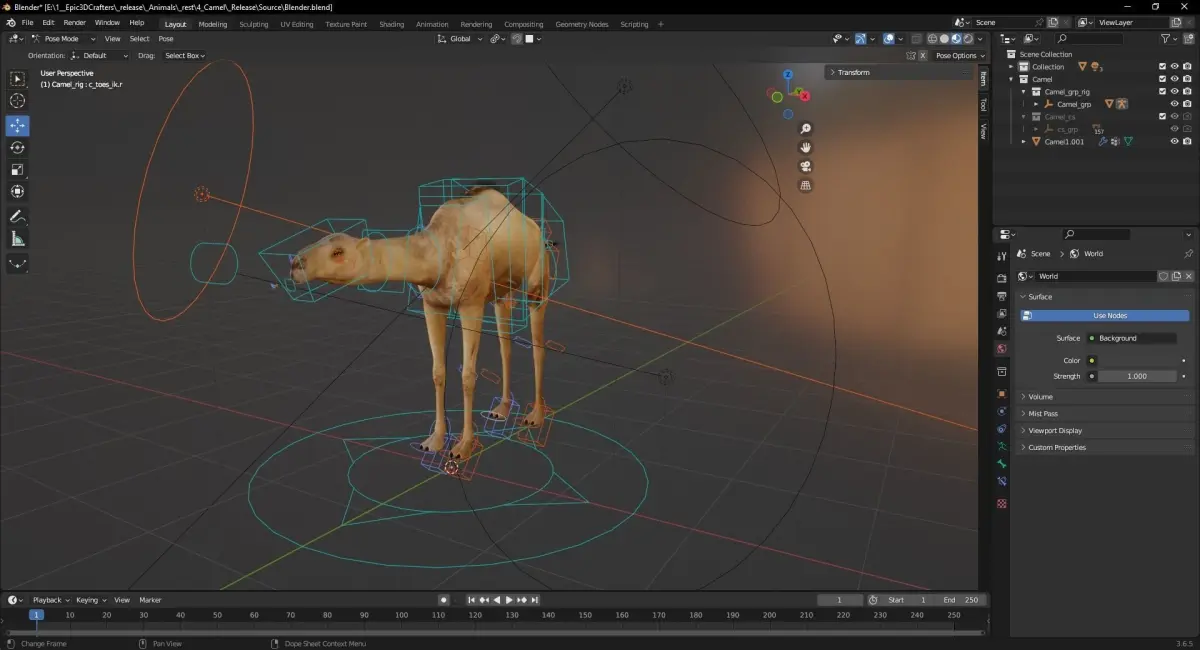Open the Object properties tab
1200x650 pixels.
(1002, 393)
